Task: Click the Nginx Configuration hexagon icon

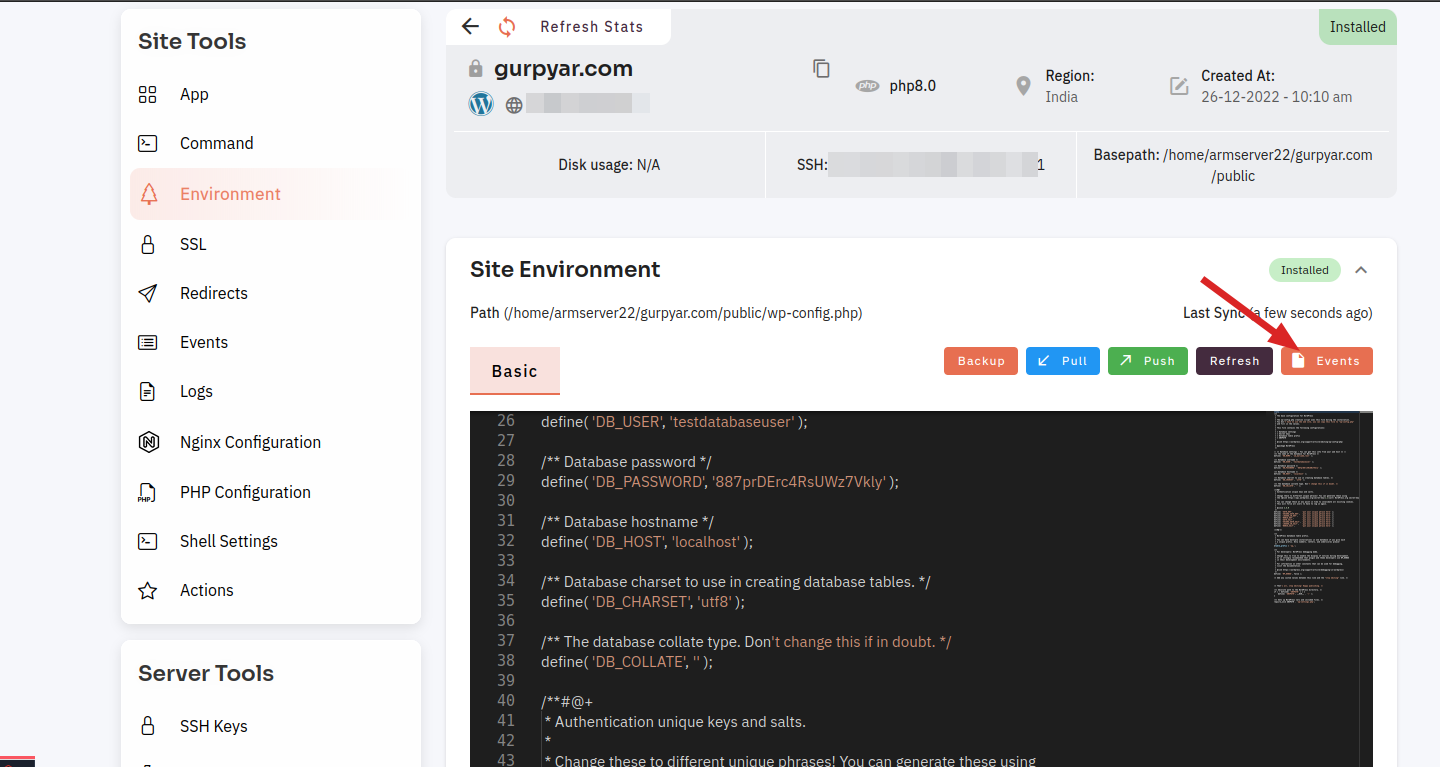Action: tap(148, 442)
